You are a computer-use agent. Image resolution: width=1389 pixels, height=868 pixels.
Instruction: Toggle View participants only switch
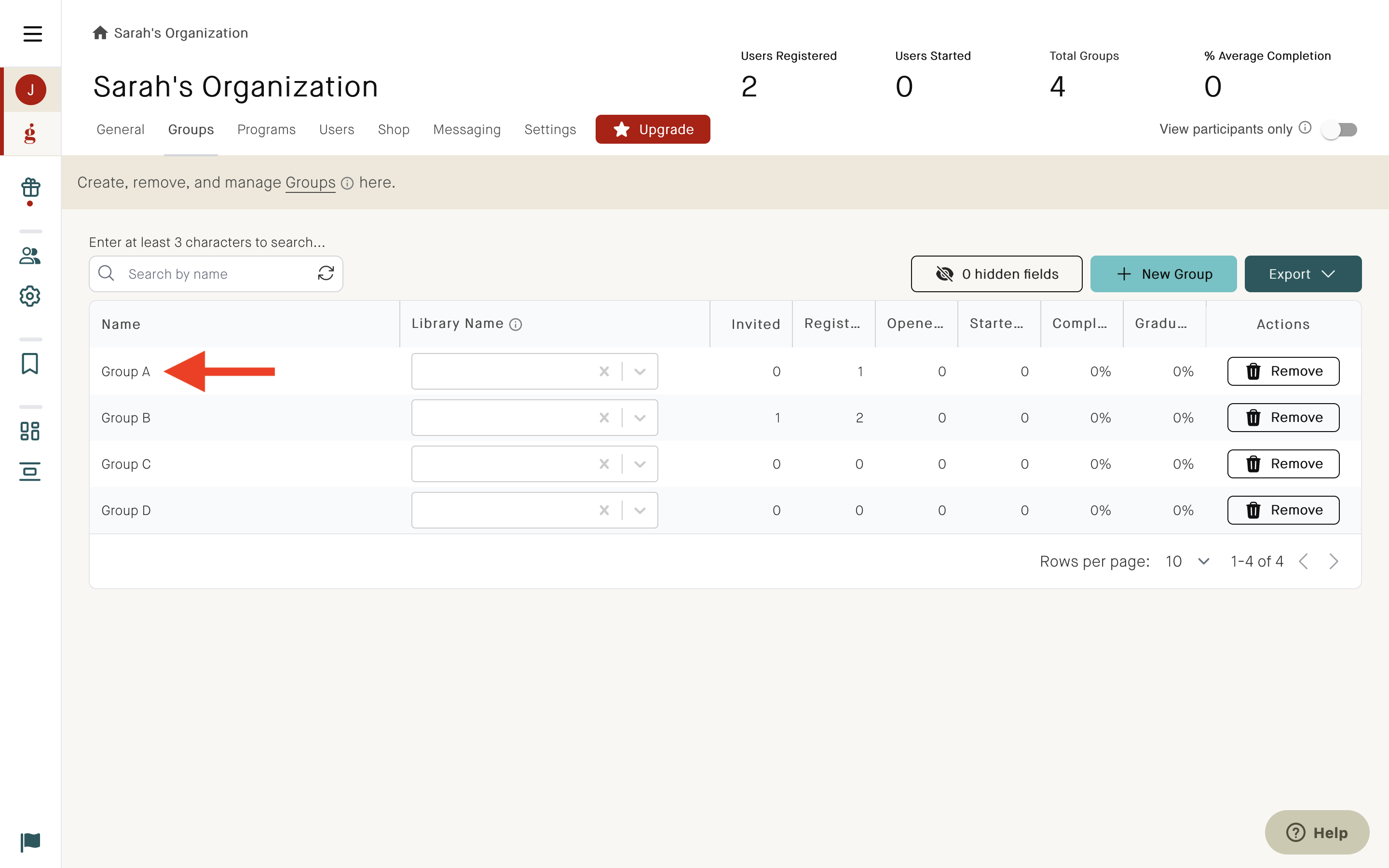(x=1339, y=130)
